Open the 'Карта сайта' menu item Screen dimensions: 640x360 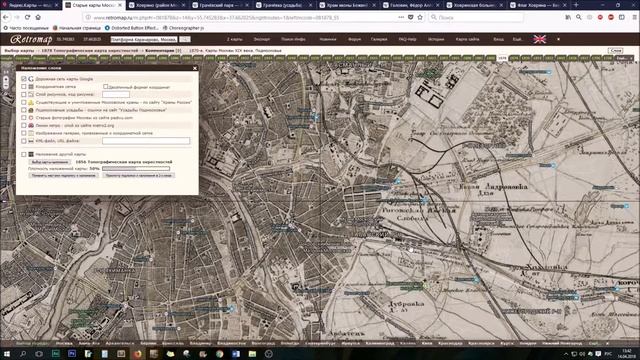(467, 39)
